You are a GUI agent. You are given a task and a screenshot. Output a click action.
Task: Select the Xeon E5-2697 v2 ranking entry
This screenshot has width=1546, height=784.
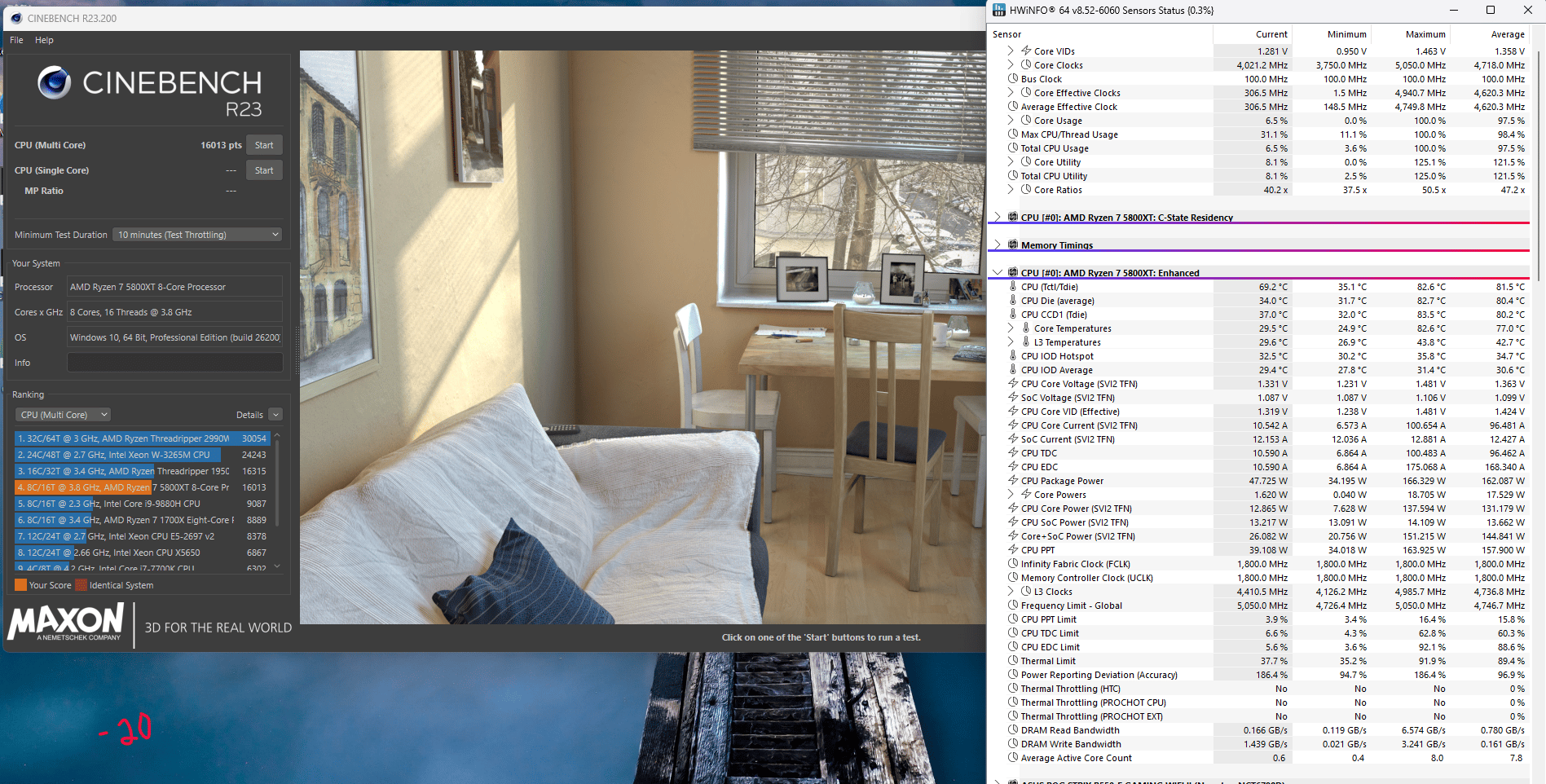coord(143,536)
